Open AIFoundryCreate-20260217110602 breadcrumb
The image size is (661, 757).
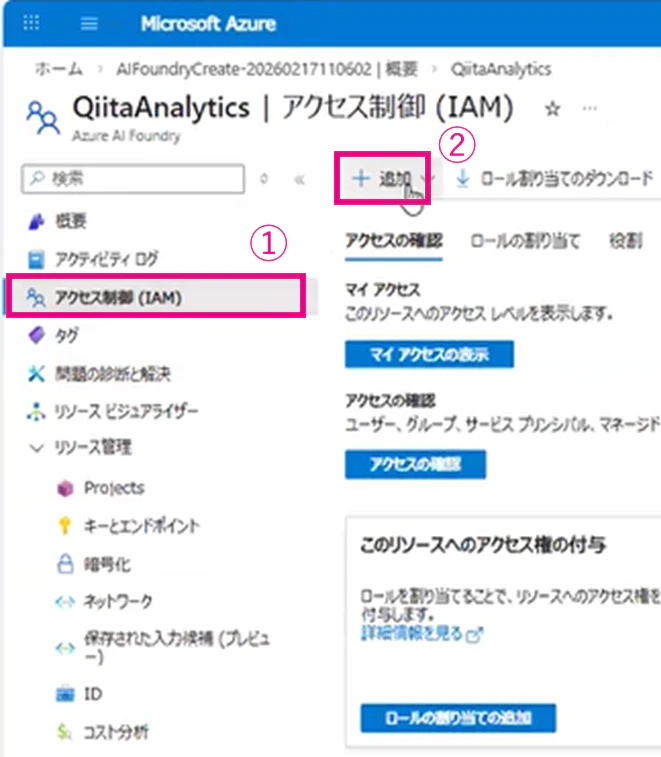click(267, 70)
